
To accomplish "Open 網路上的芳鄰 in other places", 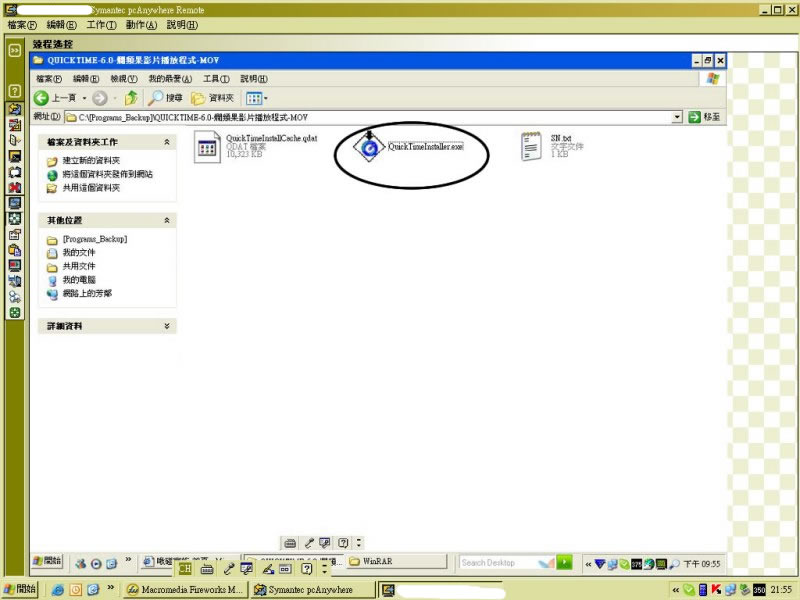I will pyautogui.click(x=87, y=293).
